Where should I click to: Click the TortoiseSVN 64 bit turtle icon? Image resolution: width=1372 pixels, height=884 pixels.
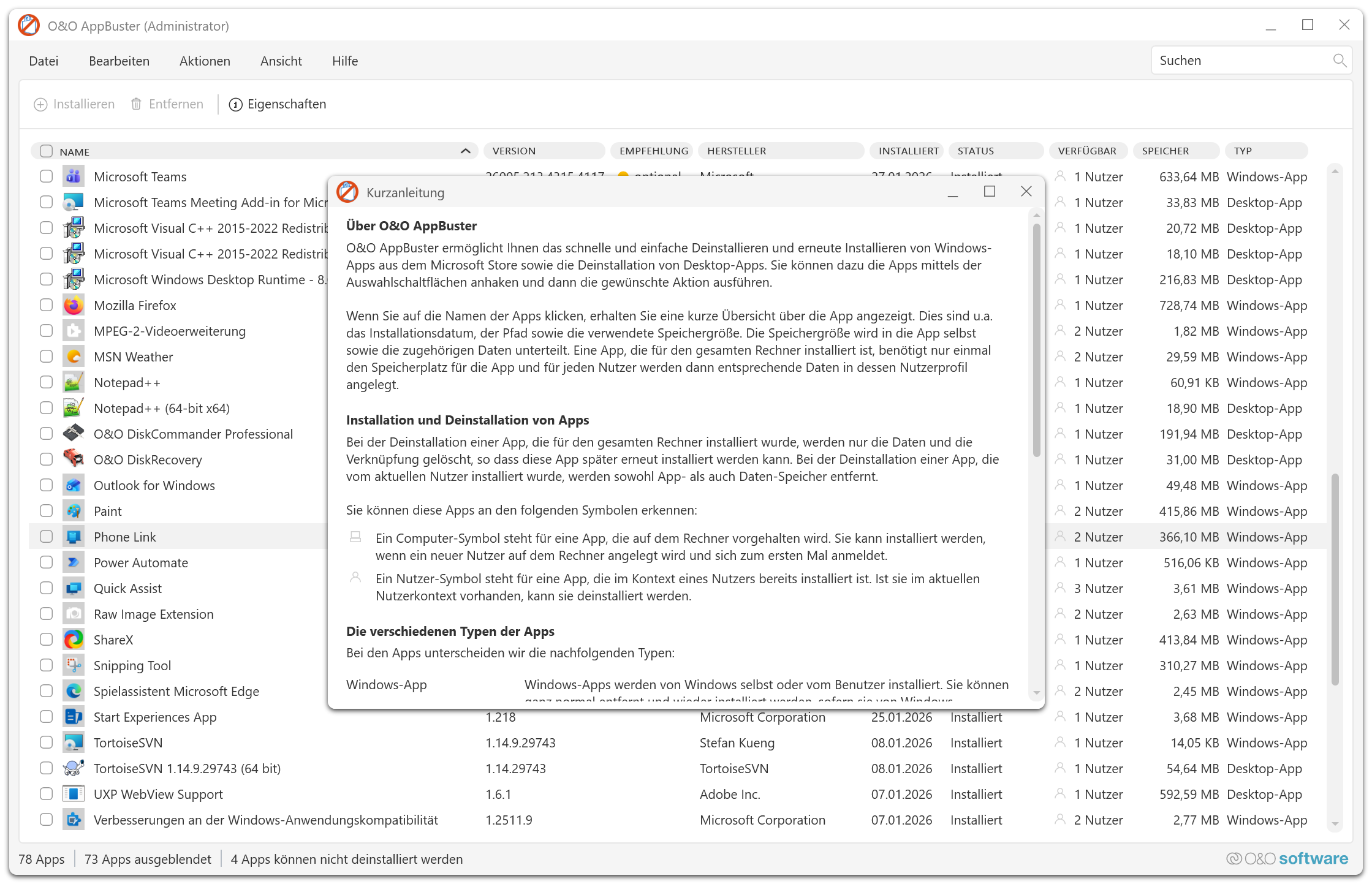pyautogui.click(x=74, y=768)
